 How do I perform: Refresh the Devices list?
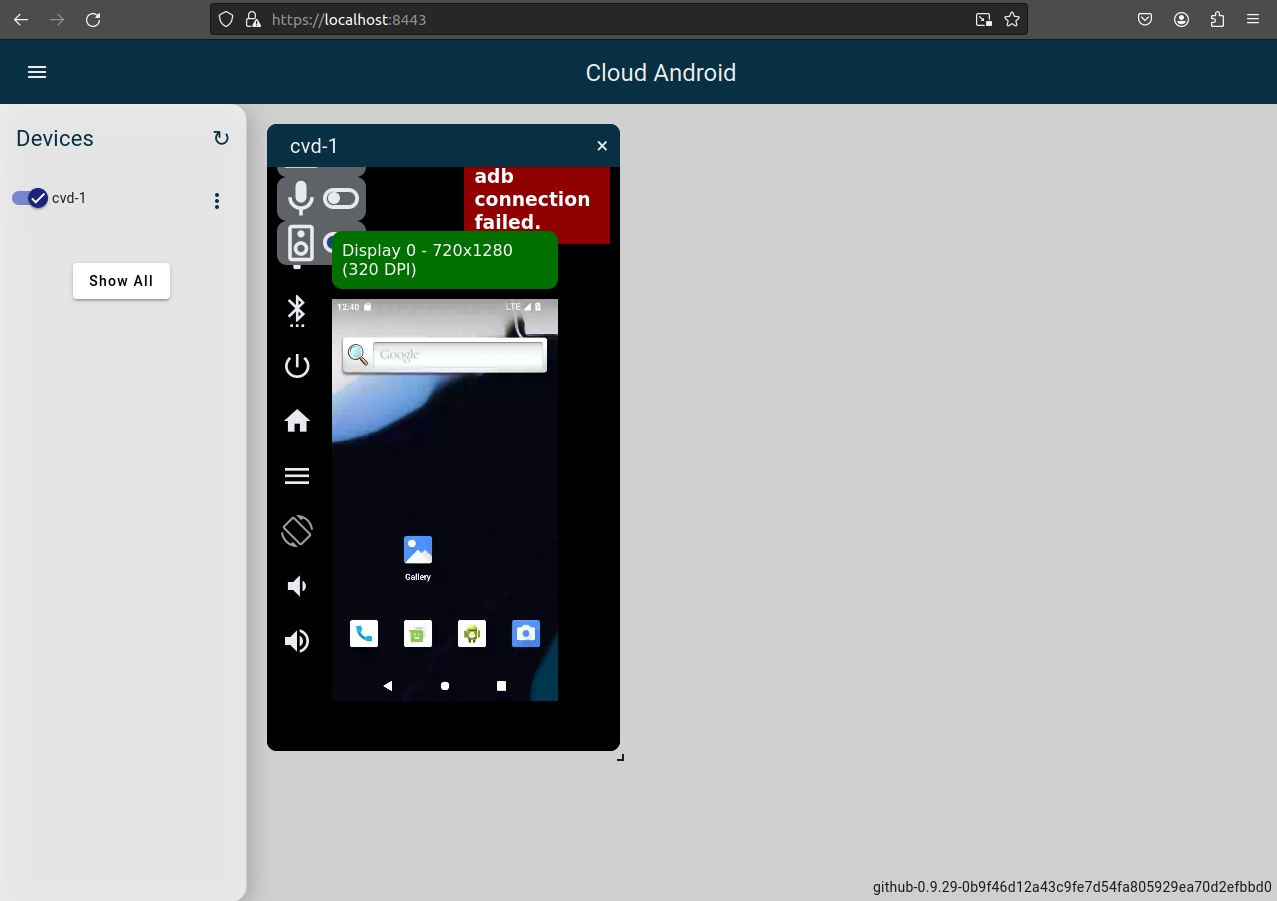click(x=221, y=139)
